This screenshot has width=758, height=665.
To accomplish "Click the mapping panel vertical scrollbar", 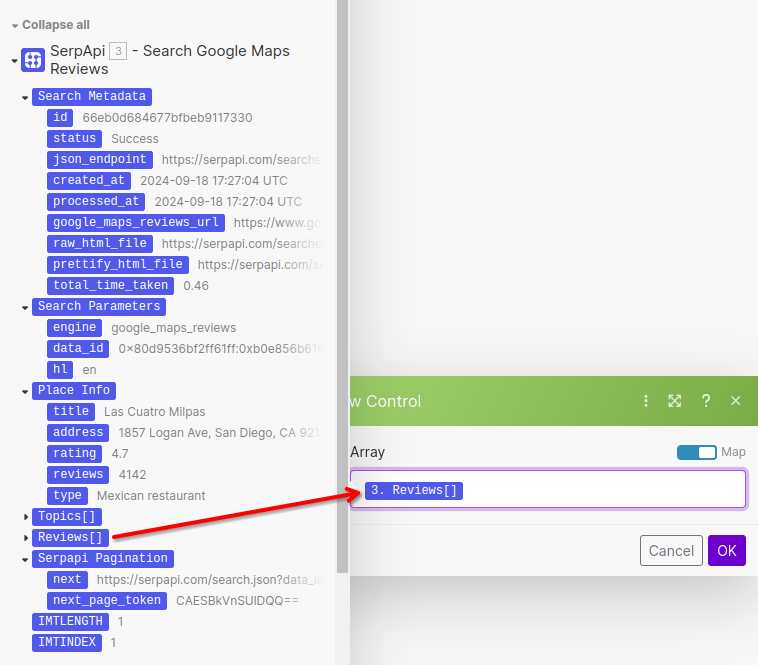I will (x=342, y=285).
